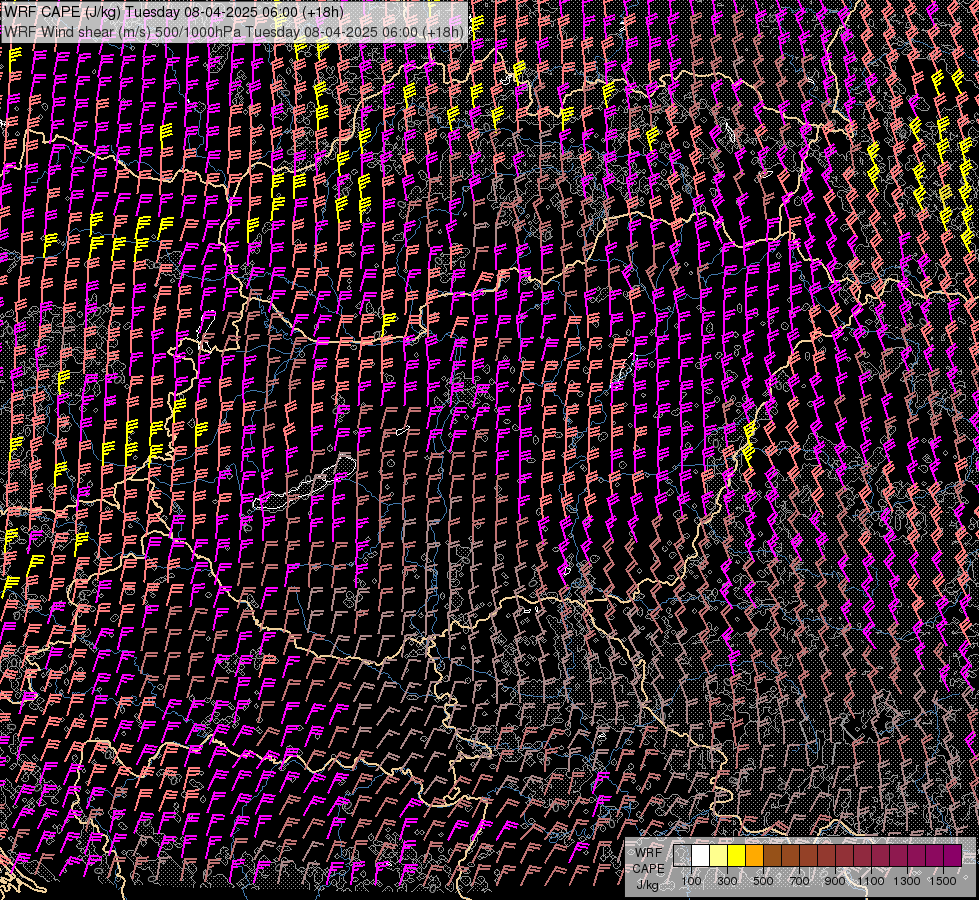
Task: Click the rightmost purple legend swatch above 1500
Action: tap(952, 856)
